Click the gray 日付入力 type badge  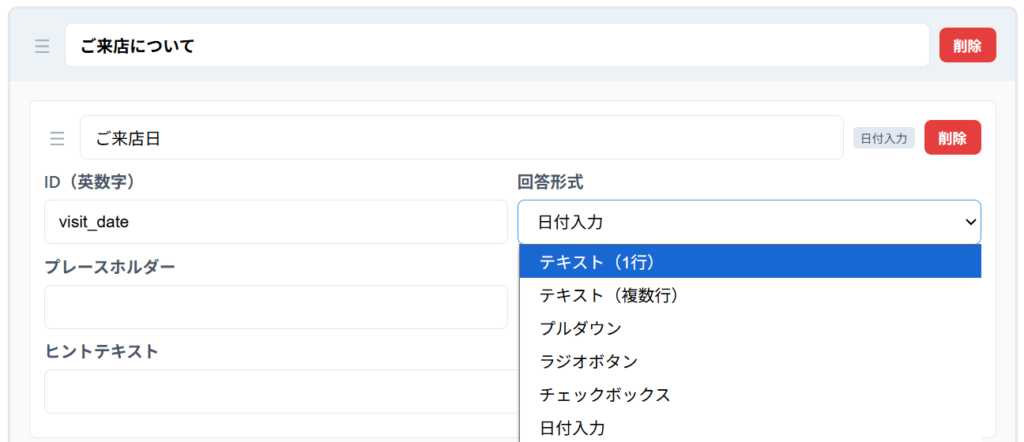[x=883, y=138]
